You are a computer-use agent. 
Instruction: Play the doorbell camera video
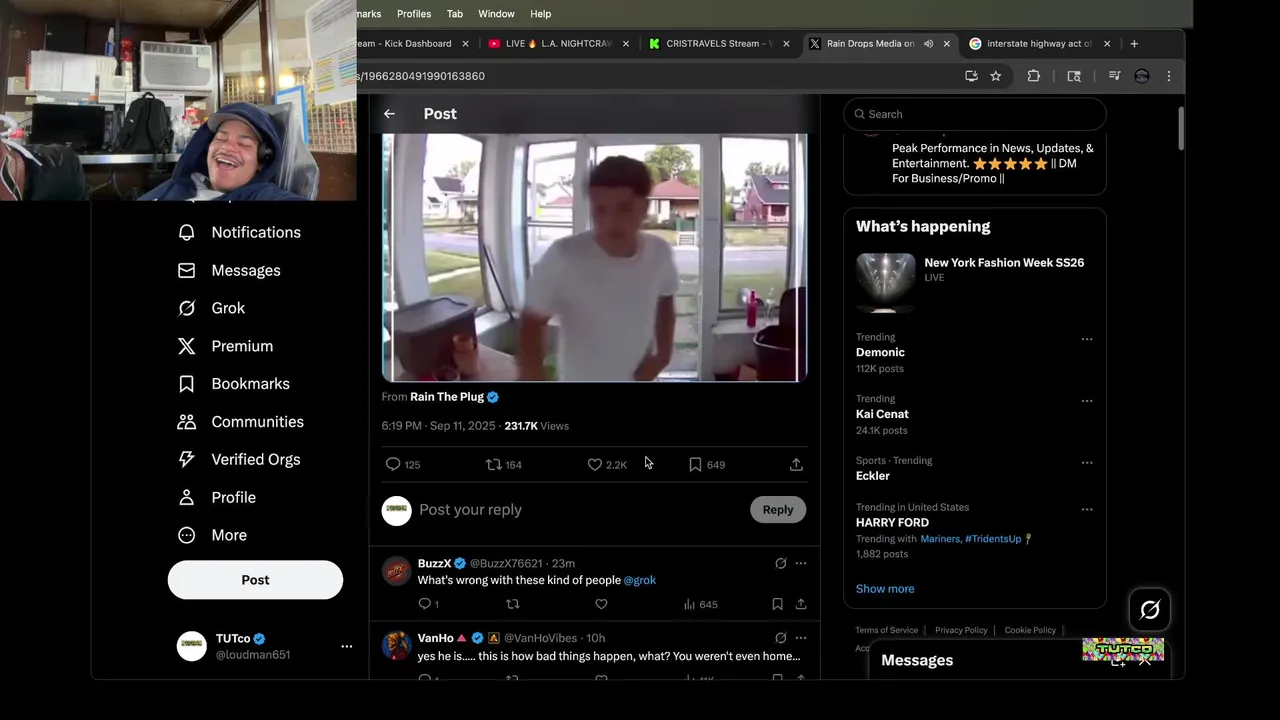[x=595, y=258]
